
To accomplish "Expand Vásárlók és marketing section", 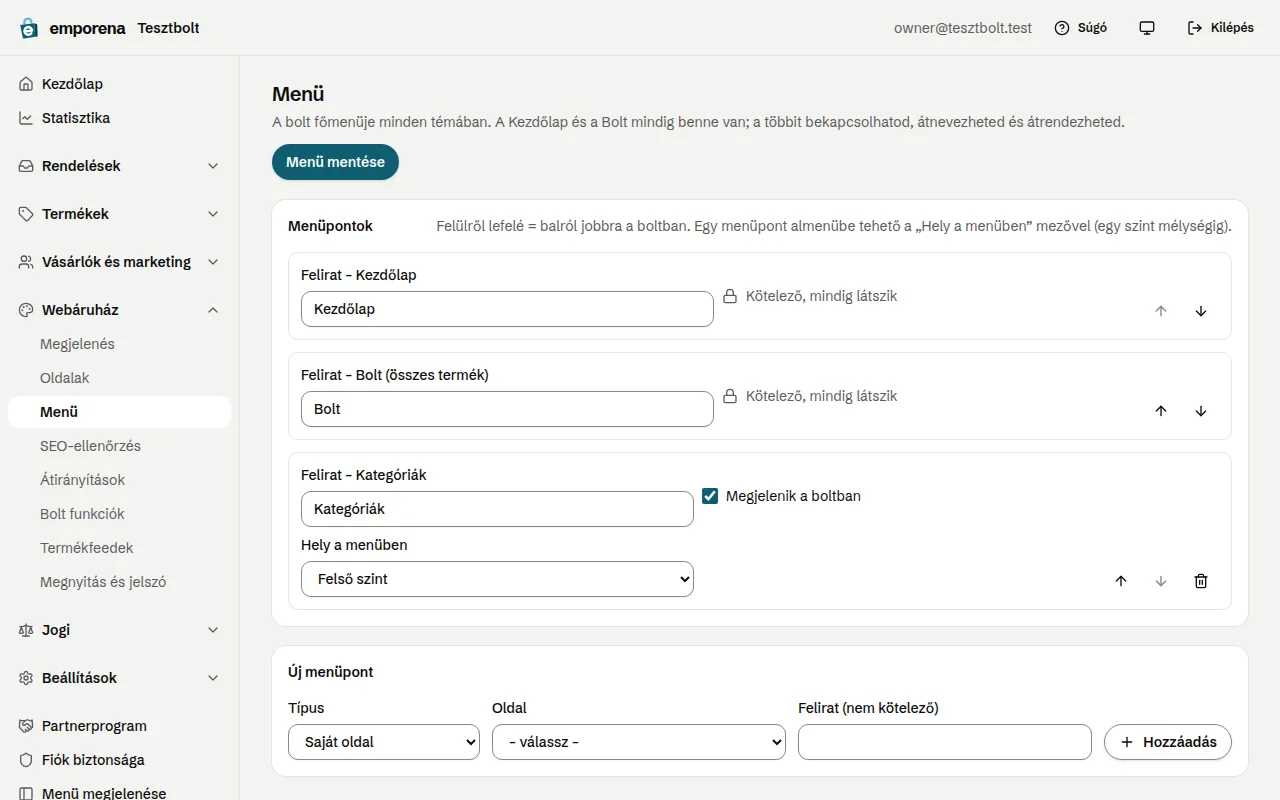I will pyautogui.click(x=119, y=262).
